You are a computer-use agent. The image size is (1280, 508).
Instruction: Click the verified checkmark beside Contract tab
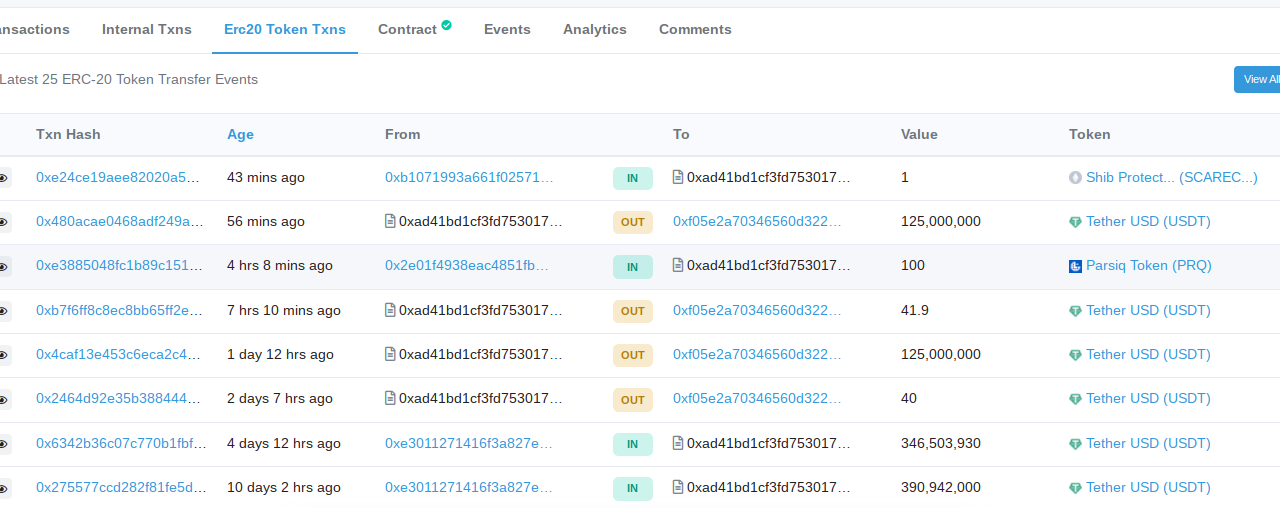click(446, 25)
